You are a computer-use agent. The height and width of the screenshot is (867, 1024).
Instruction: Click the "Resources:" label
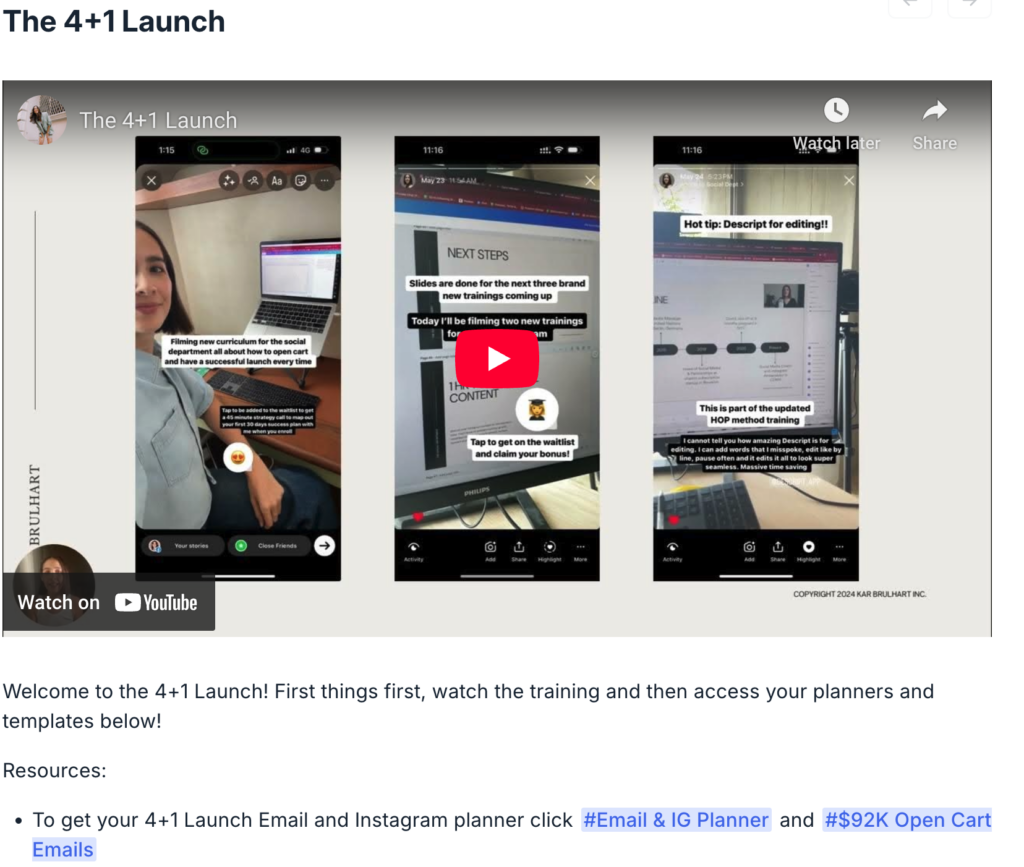(x=55, y=770)
